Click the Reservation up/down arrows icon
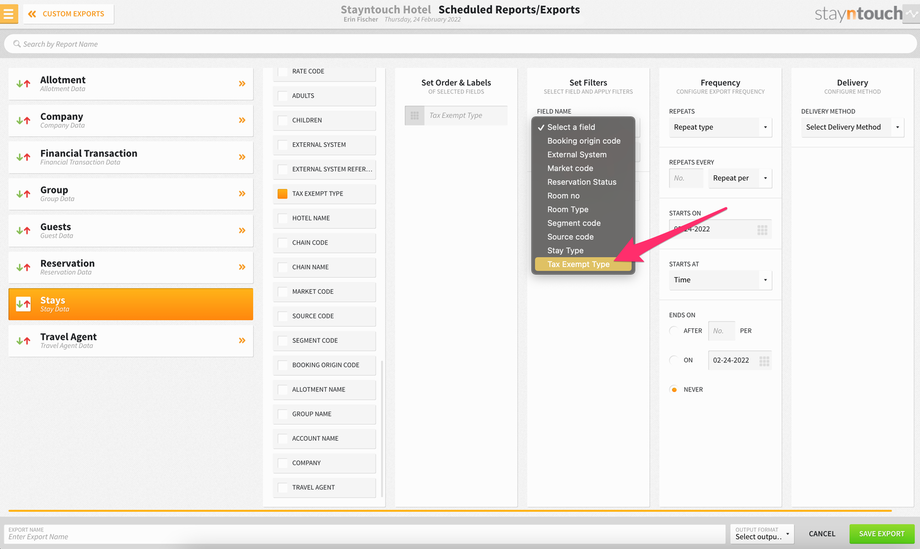Screen dimensions: 920x549 coord(23,267)
